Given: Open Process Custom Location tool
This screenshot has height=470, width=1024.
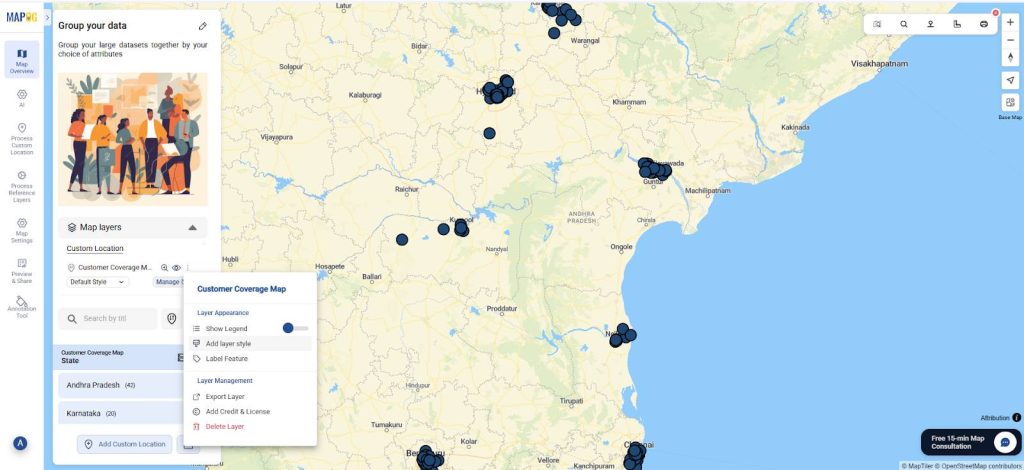Looking at the screenshot, I should [x=22, y=138].
